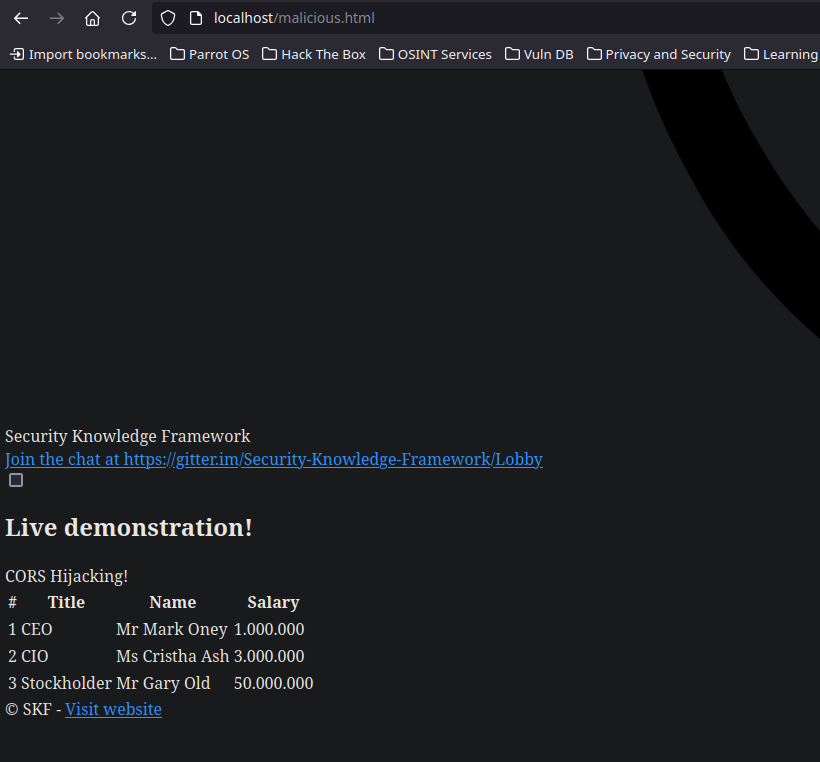The image size is (820, 762).
Task: Toggle the checkbox below the chat link
Action: tap(16, 481)
